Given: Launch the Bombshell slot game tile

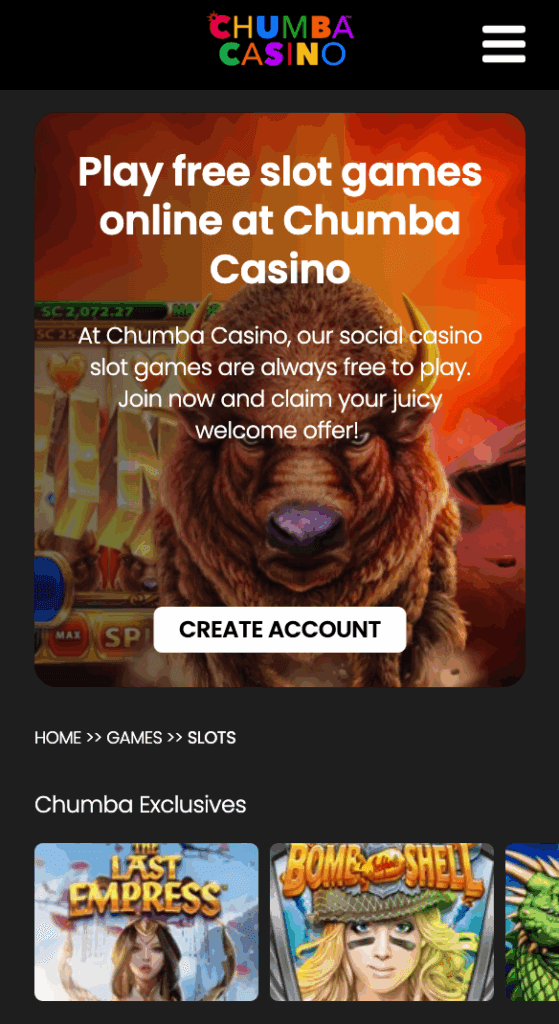Looking at the screenshot, I should click(382, 921).
